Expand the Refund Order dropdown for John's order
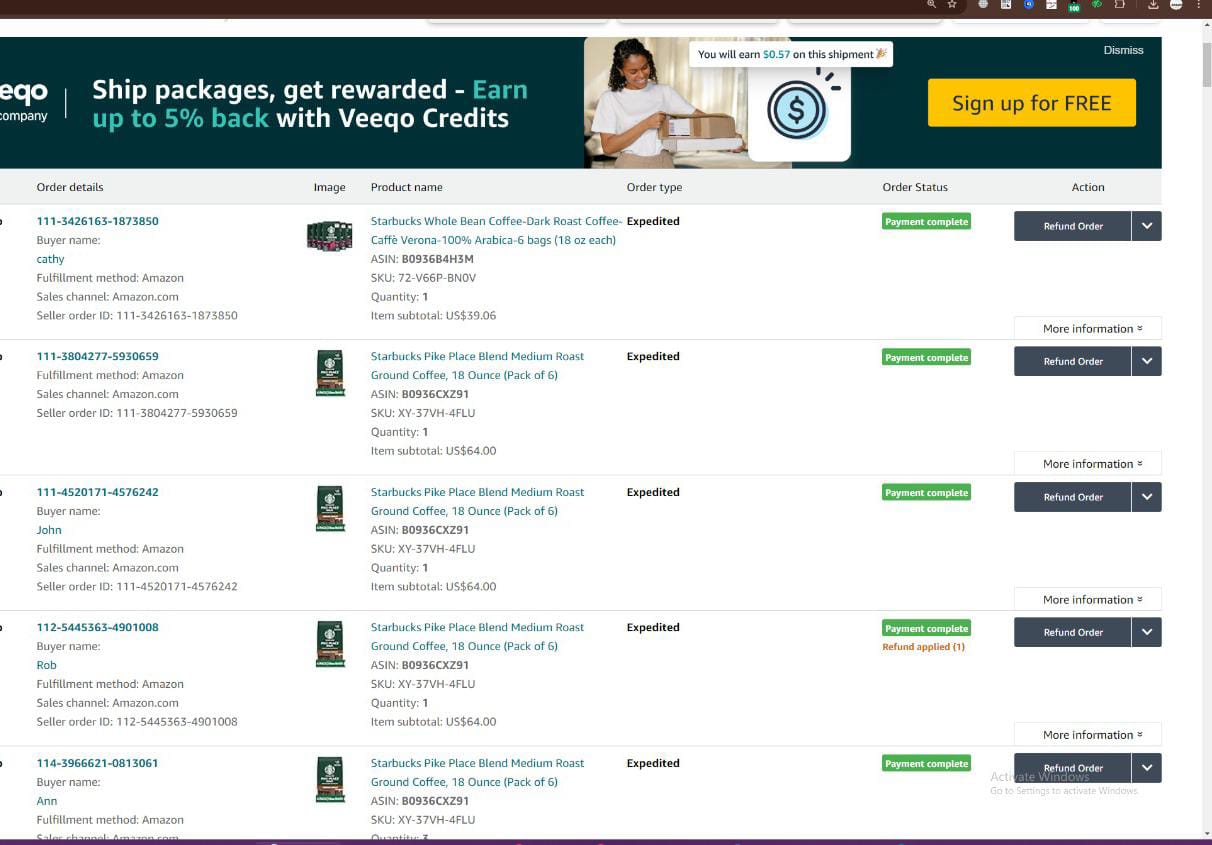Image resolution: width=1212 pixels, height=845 pixels. pyautogui.click(x=1146, y=497)
